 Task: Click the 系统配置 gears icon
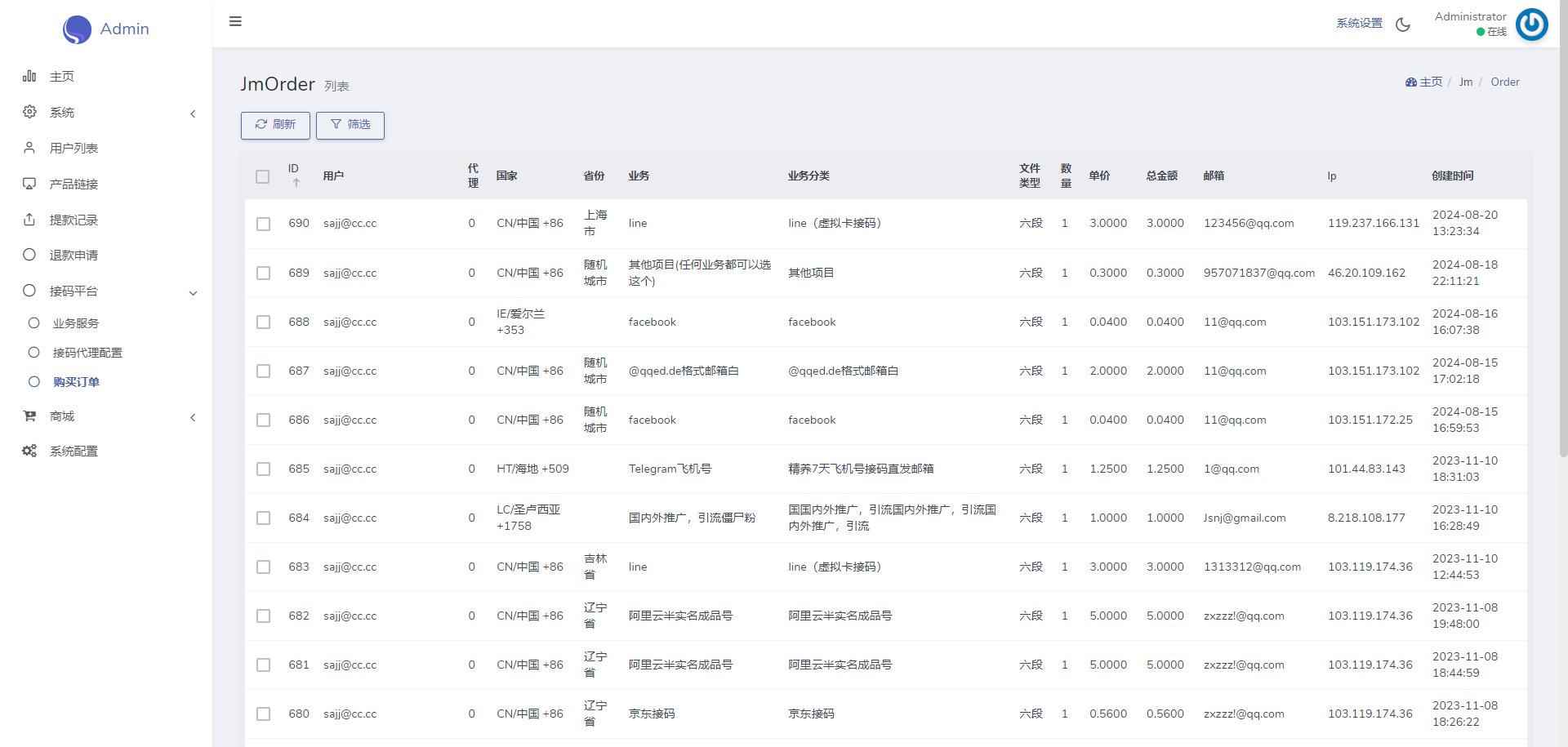coord(29,451)
